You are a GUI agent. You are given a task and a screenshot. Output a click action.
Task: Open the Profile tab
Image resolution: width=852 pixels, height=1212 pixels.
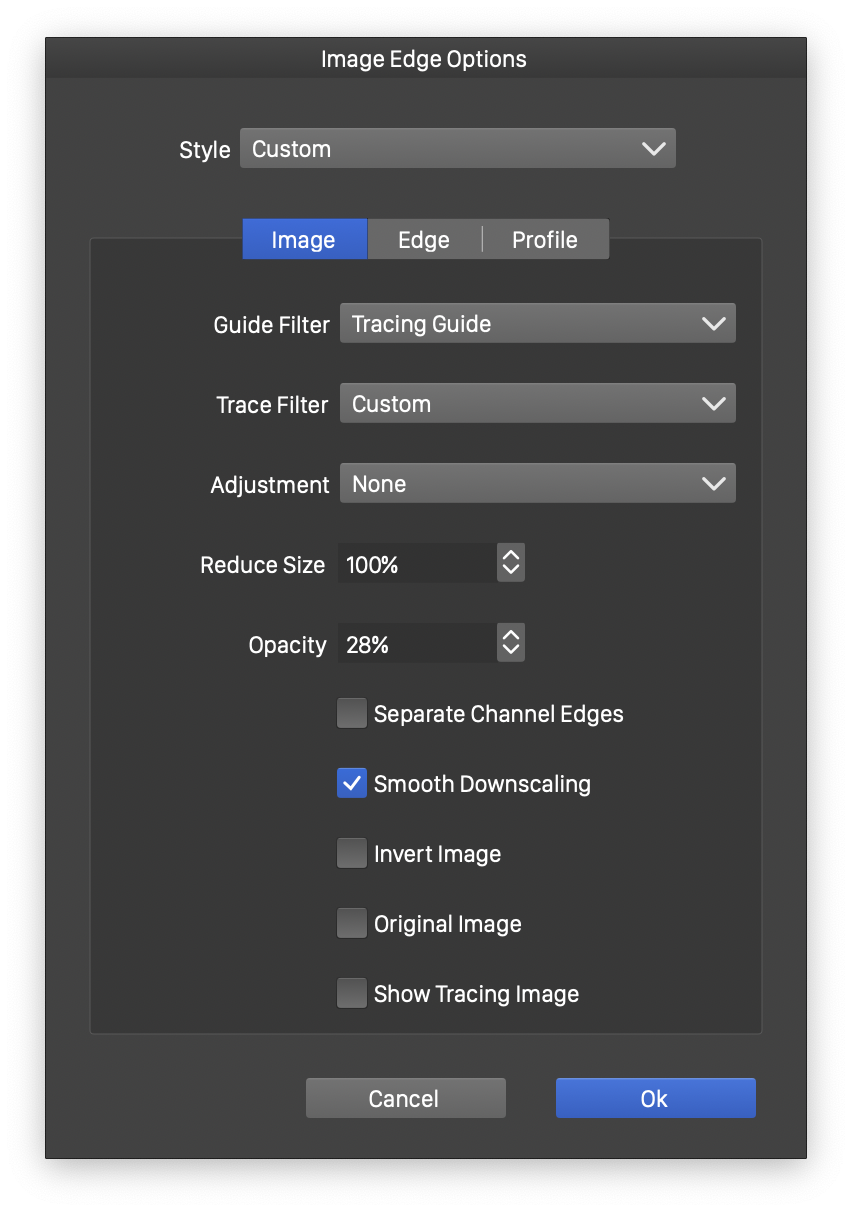click(545, 240)
